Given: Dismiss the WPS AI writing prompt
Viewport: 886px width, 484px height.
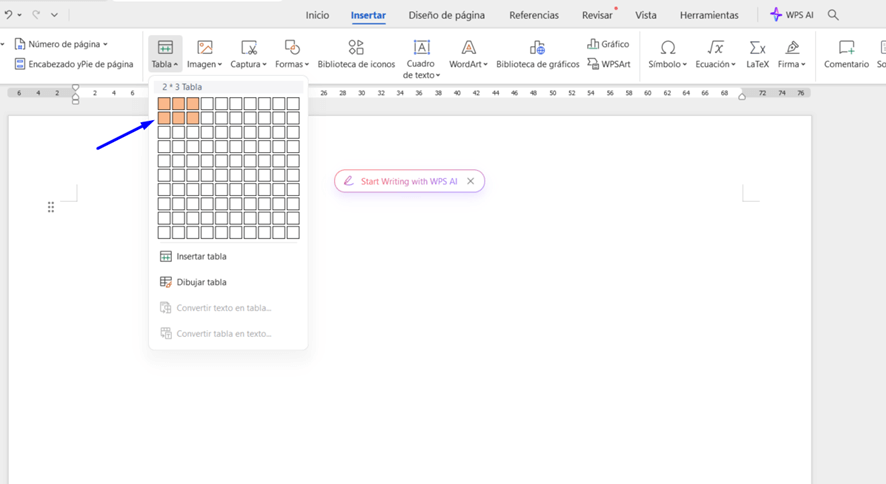Looking at the screenshot, I should click(x=471, y=182).
